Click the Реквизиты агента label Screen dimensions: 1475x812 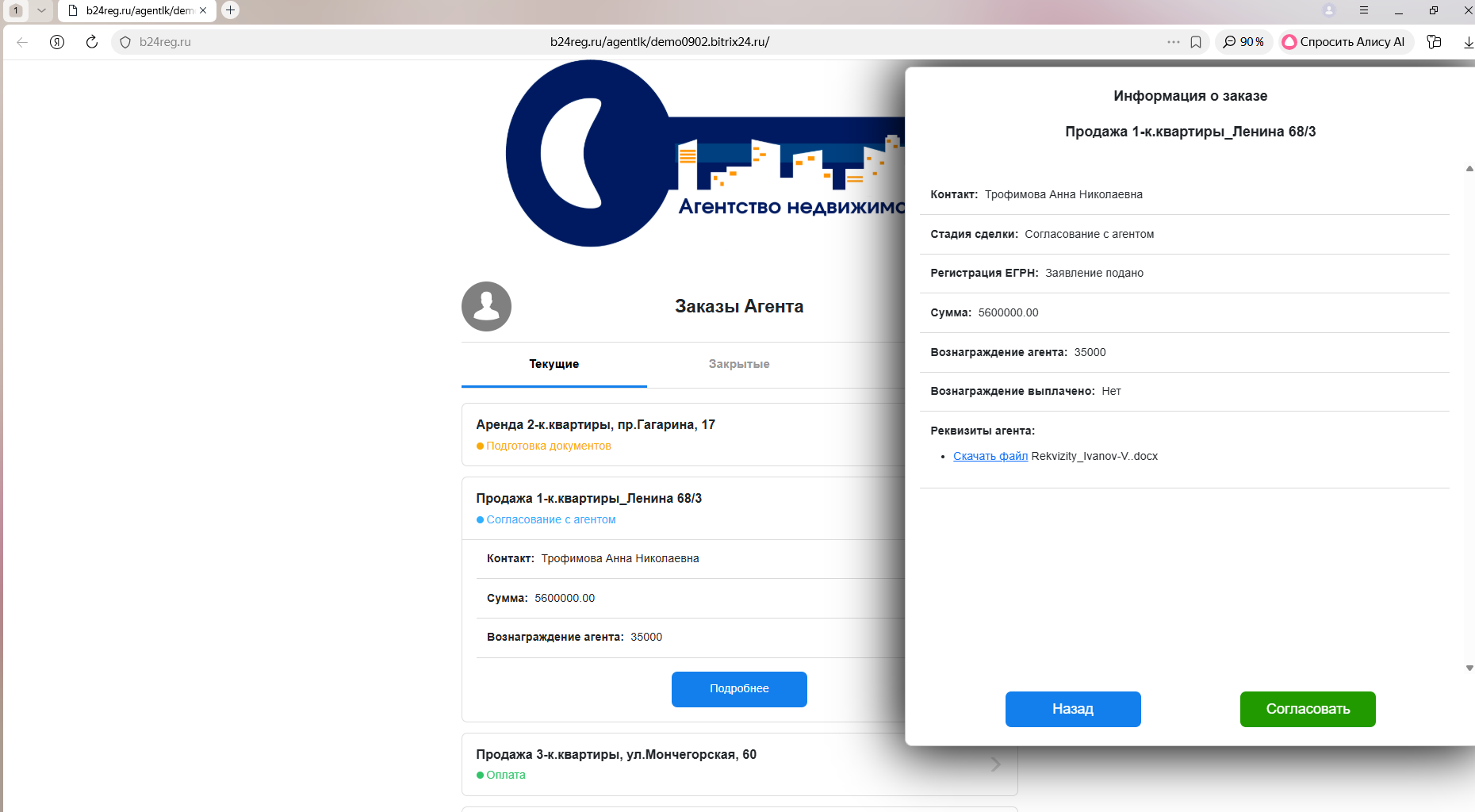pos(983,431)
